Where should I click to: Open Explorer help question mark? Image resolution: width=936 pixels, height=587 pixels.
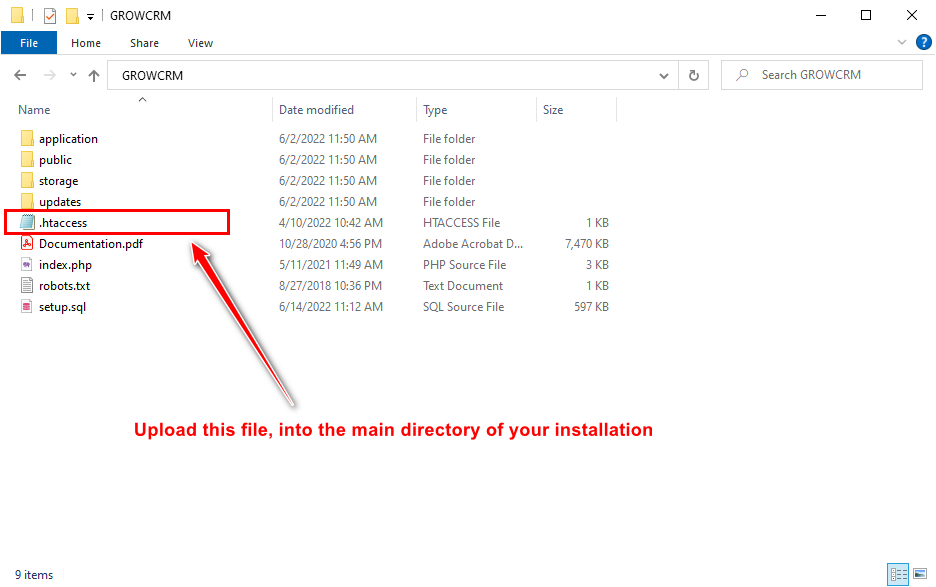click(923, 42)
